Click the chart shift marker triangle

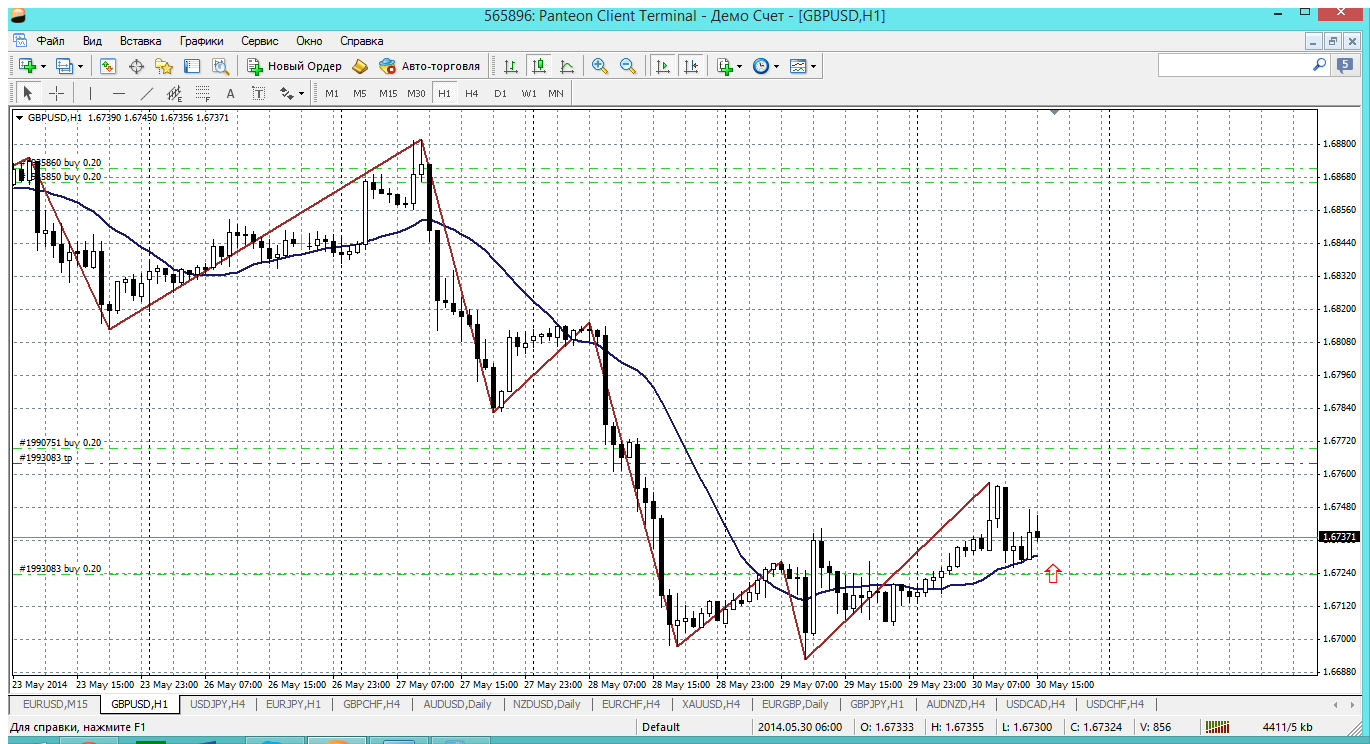click(x=1054, y=113)
